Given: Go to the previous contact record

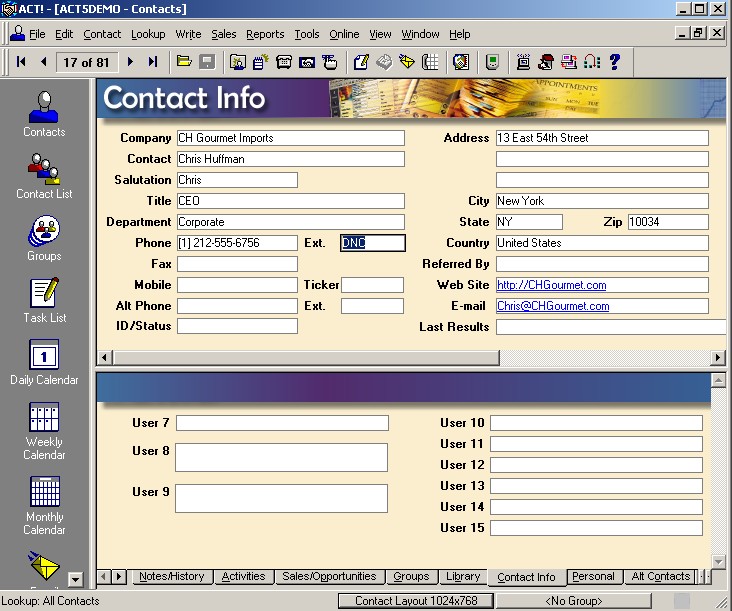Looking at the screenshot, I should [44, 62].
